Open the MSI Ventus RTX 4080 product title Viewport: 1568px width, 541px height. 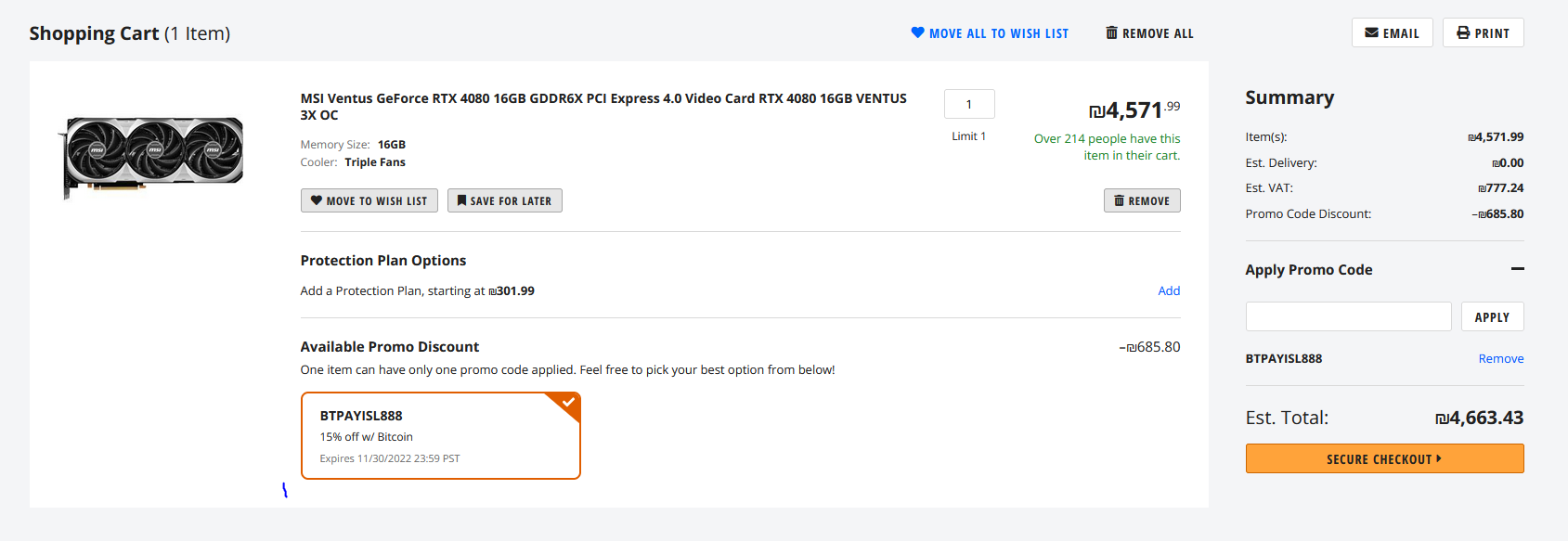pos(603,98)
